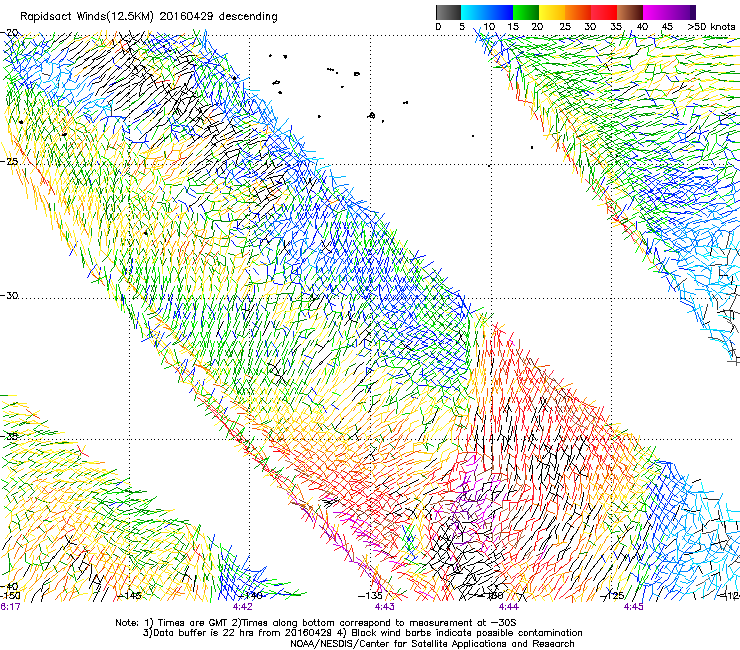Click the '-145' longitude label
Image resolution: width=740 pixels, height=650 pixels.
(x=129, y=596)
